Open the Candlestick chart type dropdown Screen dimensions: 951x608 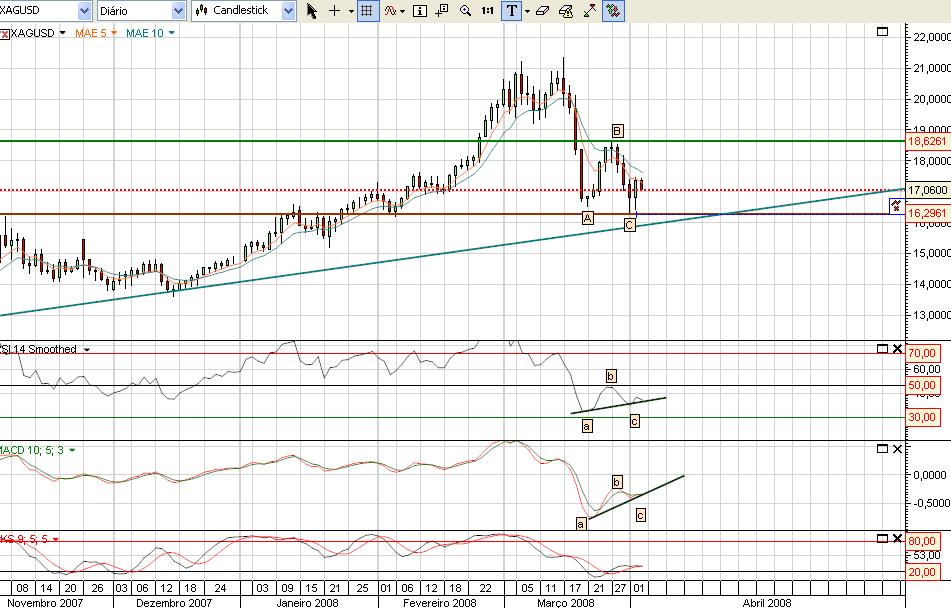[289, 11]
